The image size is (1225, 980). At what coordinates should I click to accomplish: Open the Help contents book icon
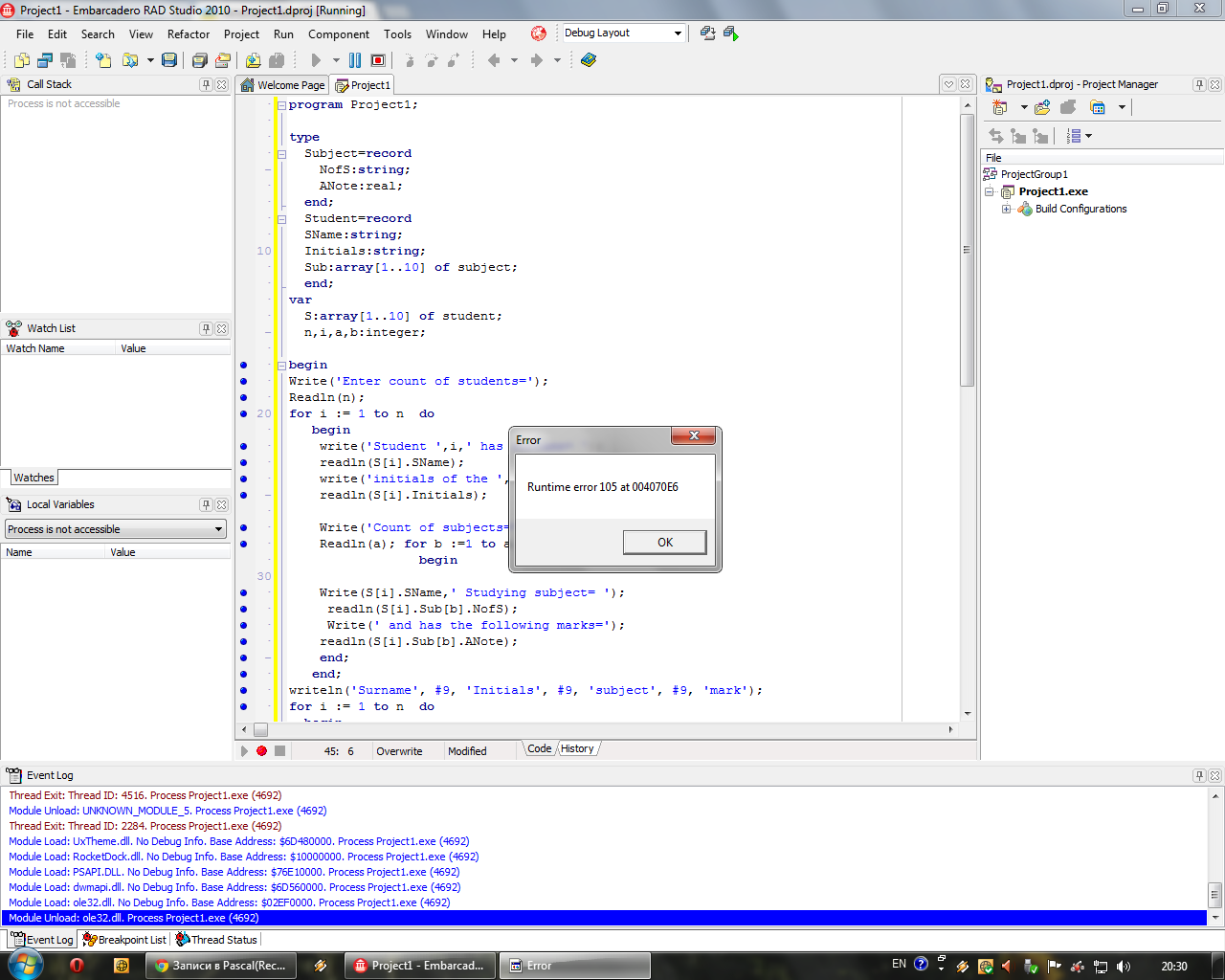click(589, 60)
